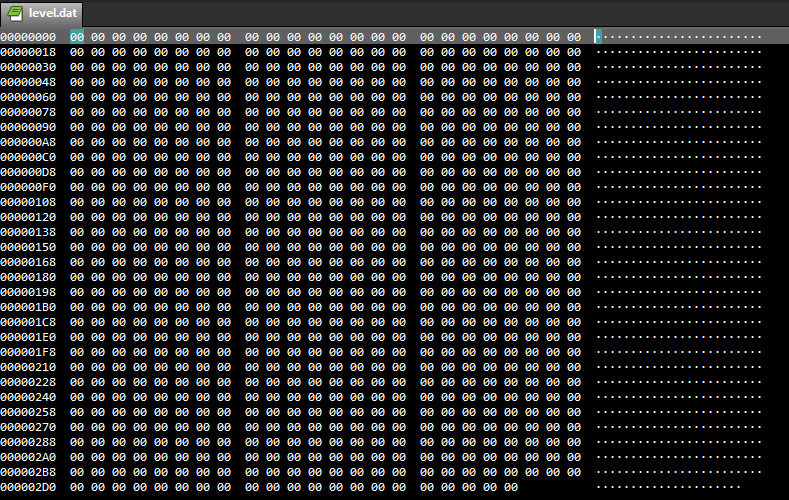Click the offset label 000001B0
The image size is (789, 500).
tap(28, 307)
